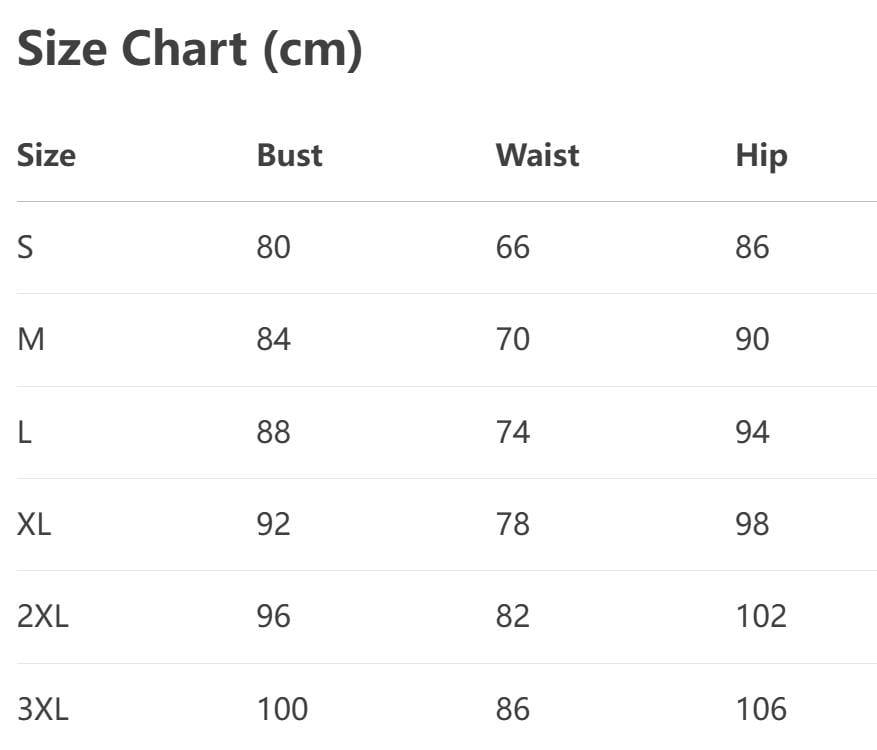Click the 2XL size row label

click(x=43, y=616)
